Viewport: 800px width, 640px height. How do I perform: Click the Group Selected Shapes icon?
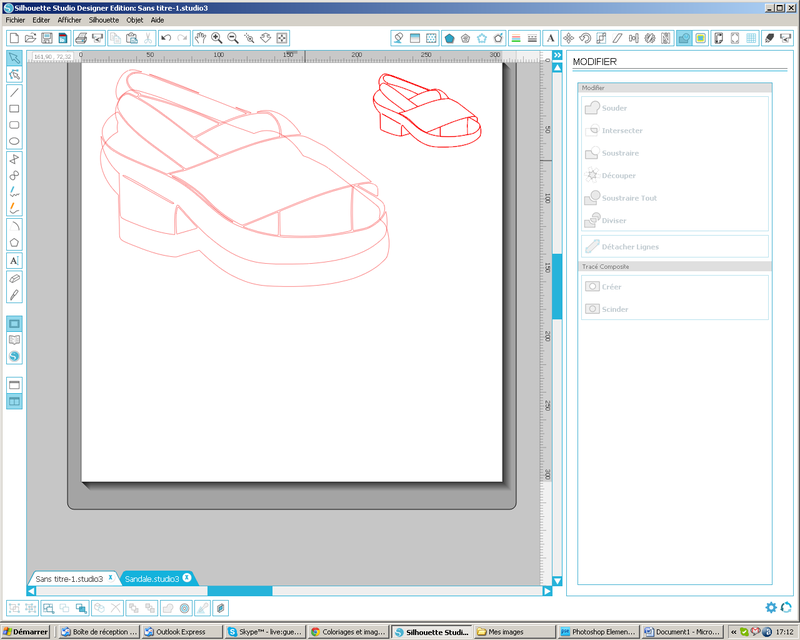point(14,608)
